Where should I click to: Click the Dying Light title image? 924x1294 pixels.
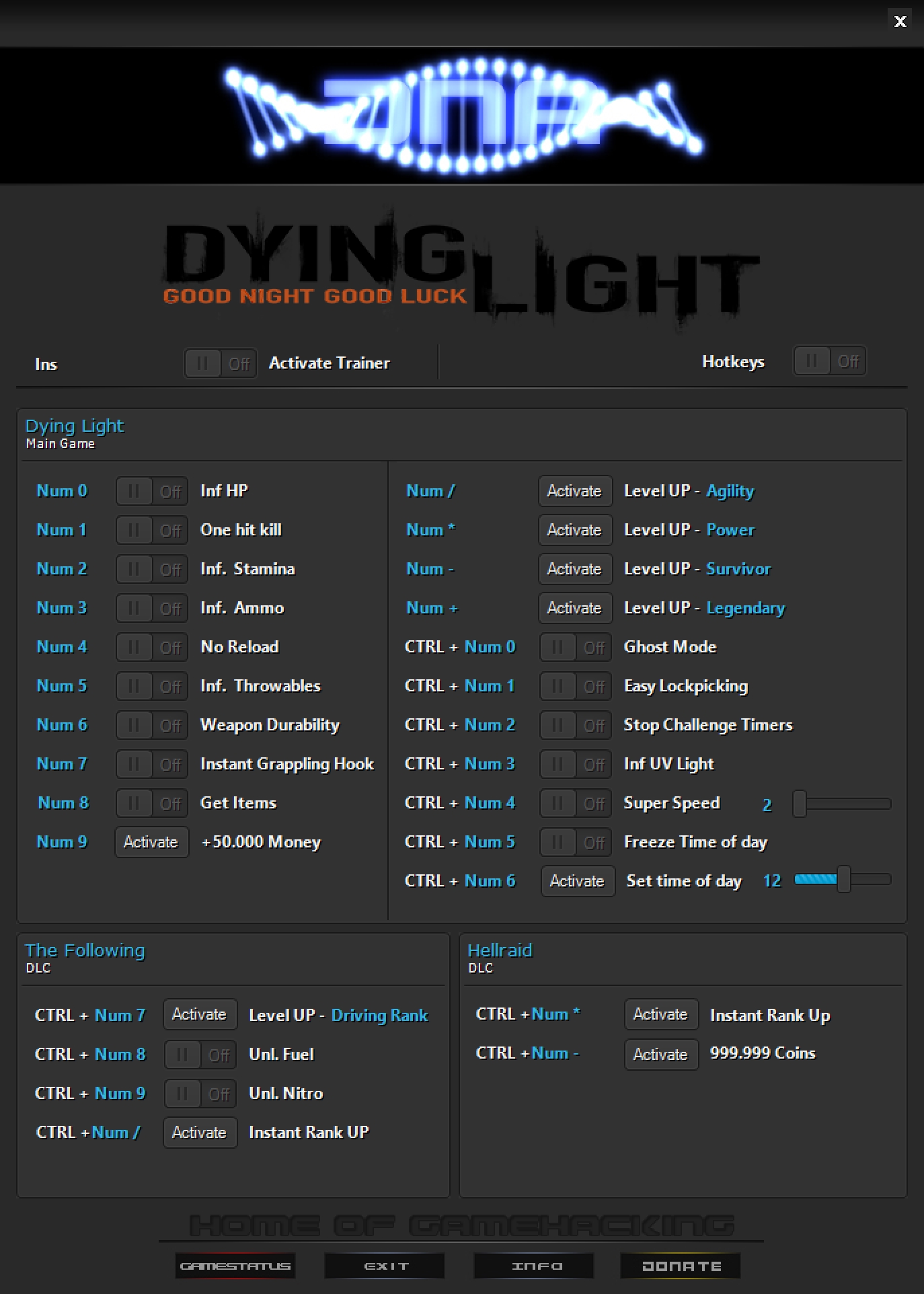pyautogui.click(x=460, y=269)
